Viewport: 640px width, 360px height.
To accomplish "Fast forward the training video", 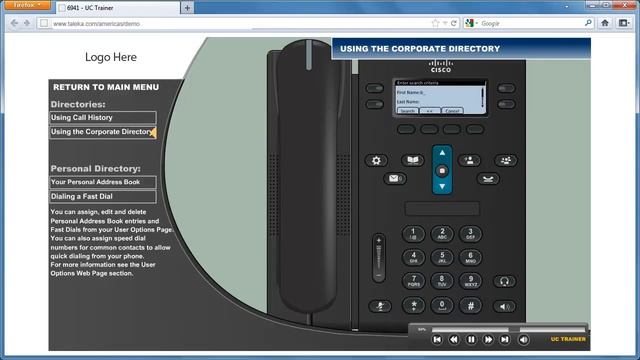I will [x=488, y=340].
